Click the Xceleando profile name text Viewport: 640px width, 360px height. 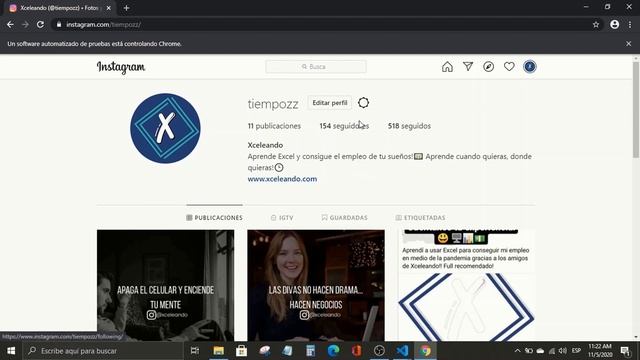tap(265, 145)
